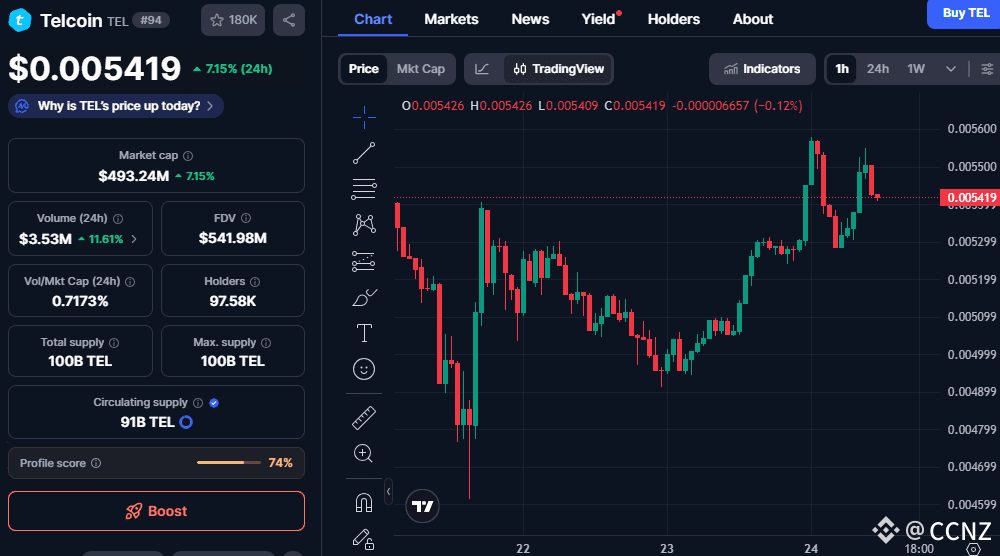This screenshot has width=1000, height=556.
Task: Click the verified circulating supply badge
Action: pyautogui.click(x=214, y=403)
